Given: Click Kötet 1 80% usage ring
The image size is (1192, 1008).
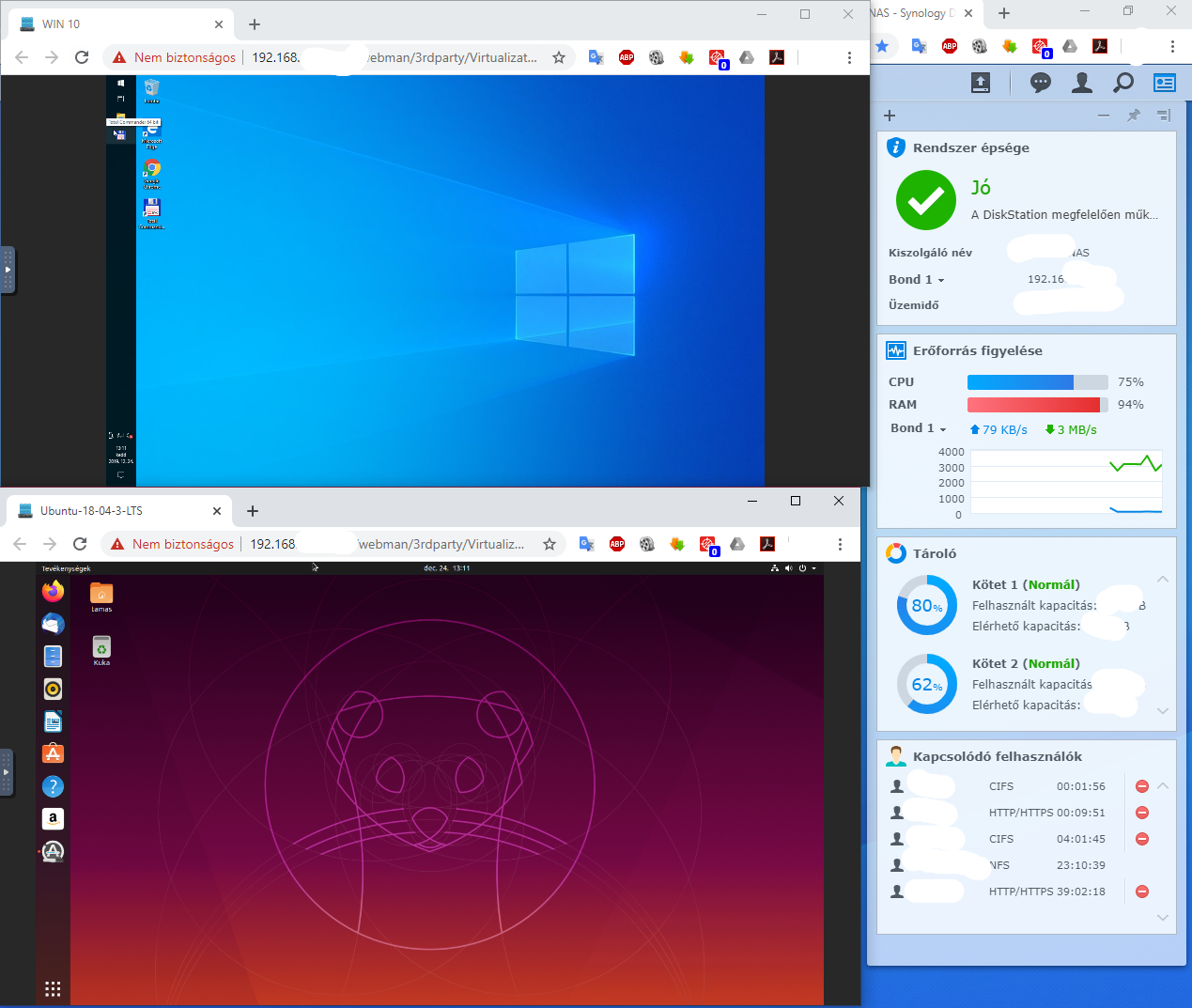Looking at the screenshot, I should (x=927, y=606).
